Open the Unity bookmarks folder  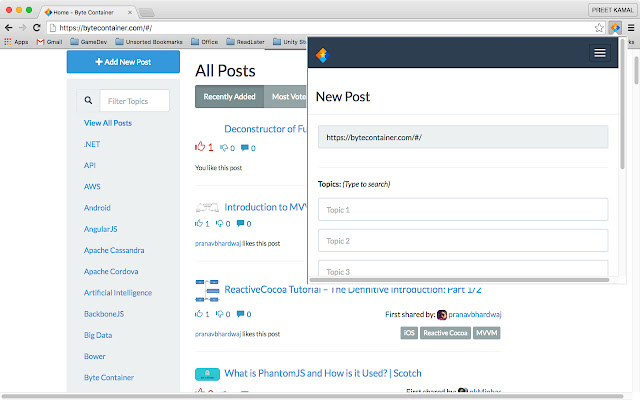[x=289, y=42]
